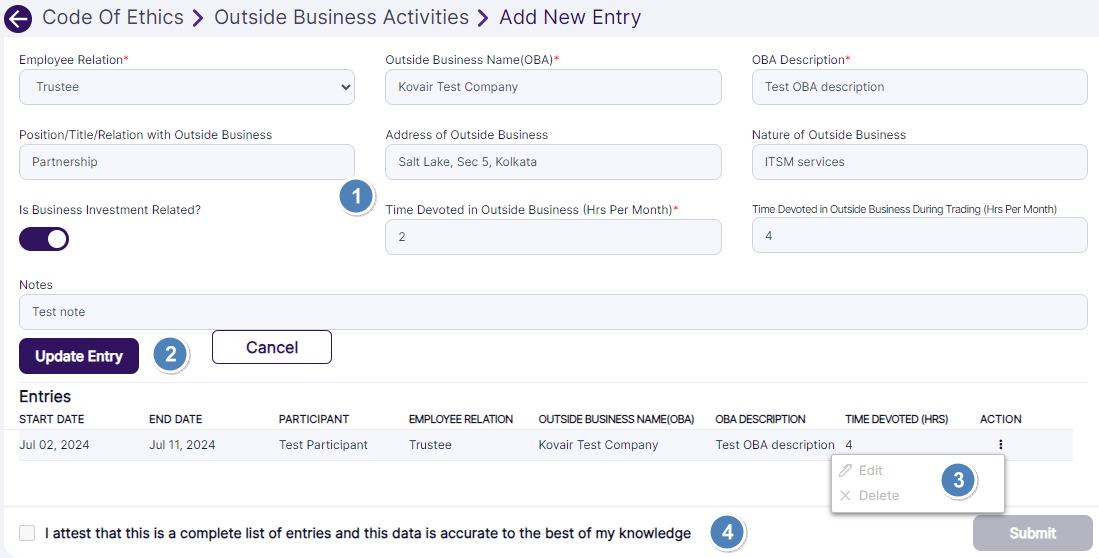Focus the Outside Business Name field

click(x=553, y=87)
